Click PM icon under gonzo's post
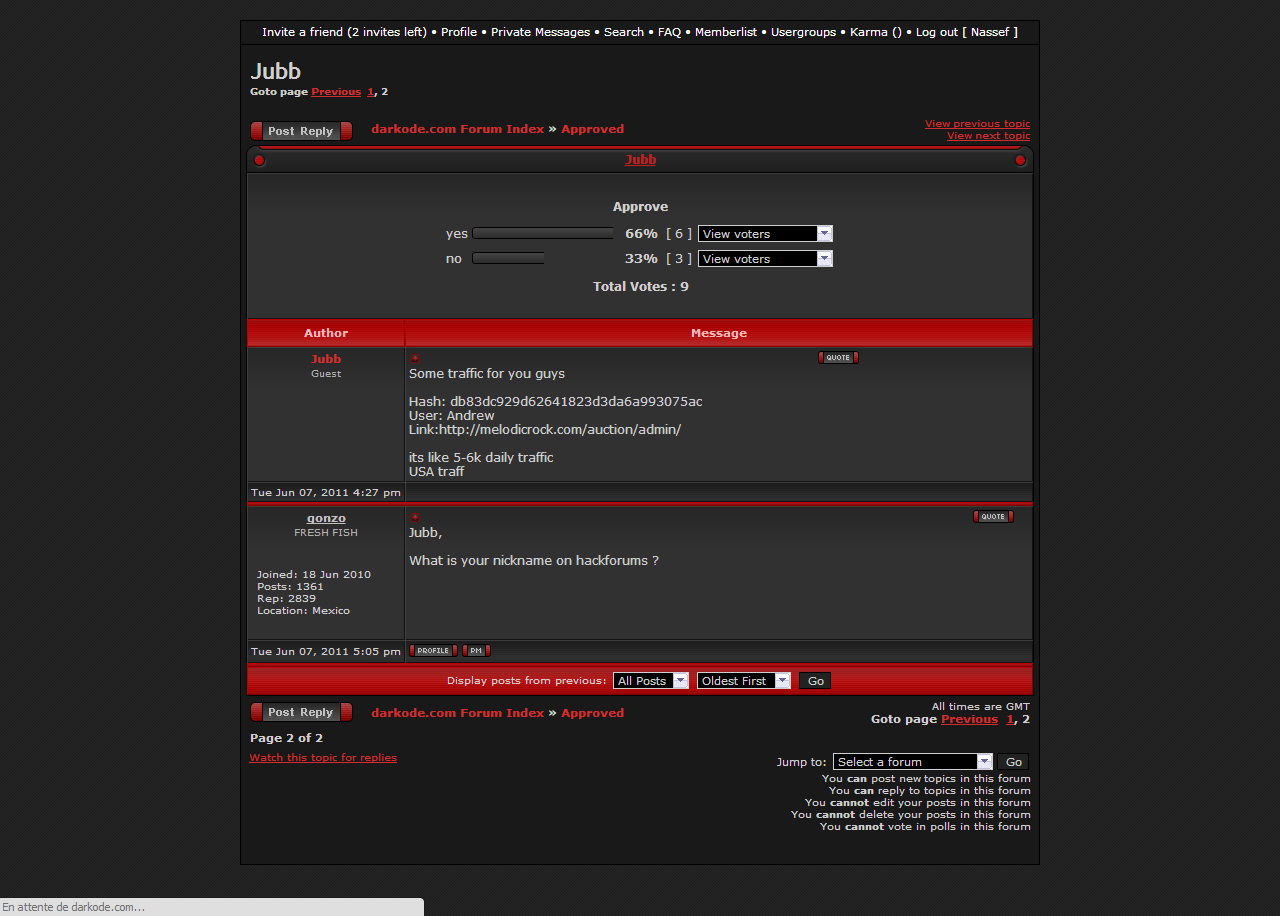Screen dimensions: 1280x916 click(x=476, y=651)
